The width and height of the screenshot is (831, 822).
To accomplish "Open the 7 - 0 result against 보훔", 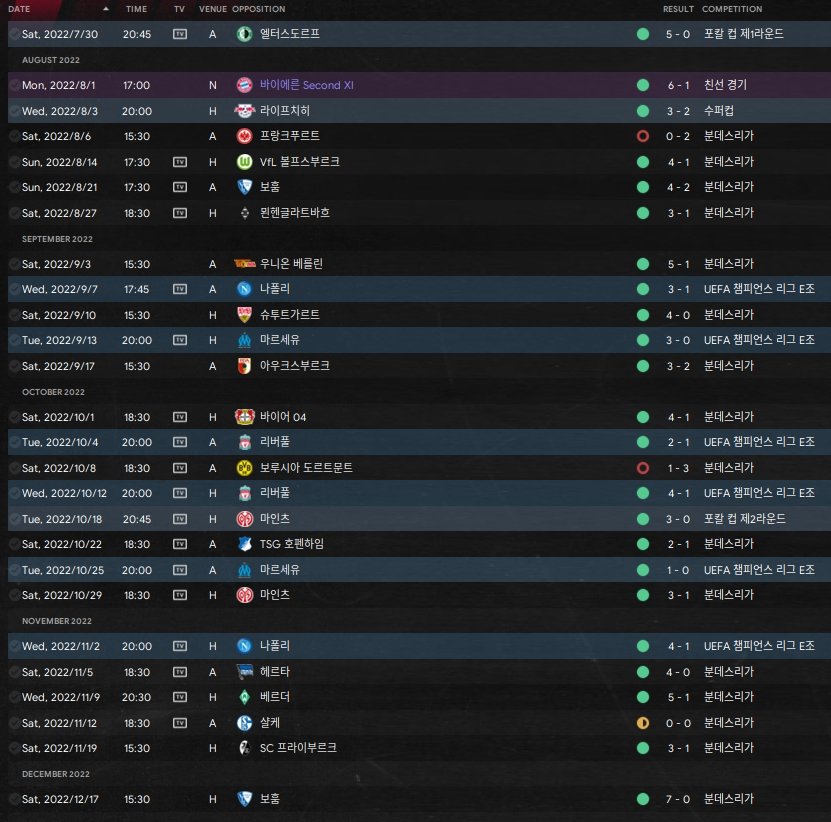I will coord(677,799).
